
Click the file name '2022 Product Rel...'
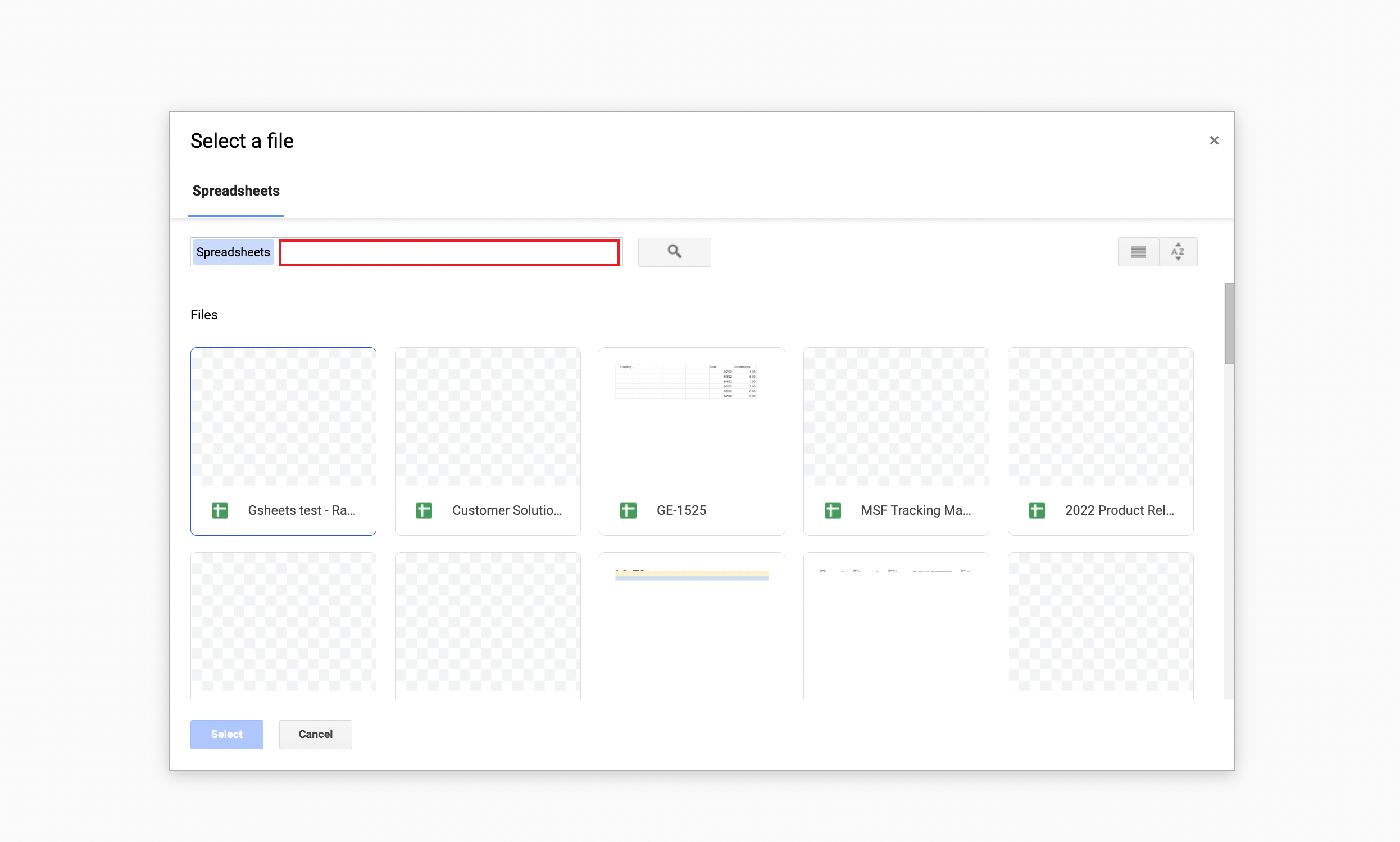tap(1119, 510)
